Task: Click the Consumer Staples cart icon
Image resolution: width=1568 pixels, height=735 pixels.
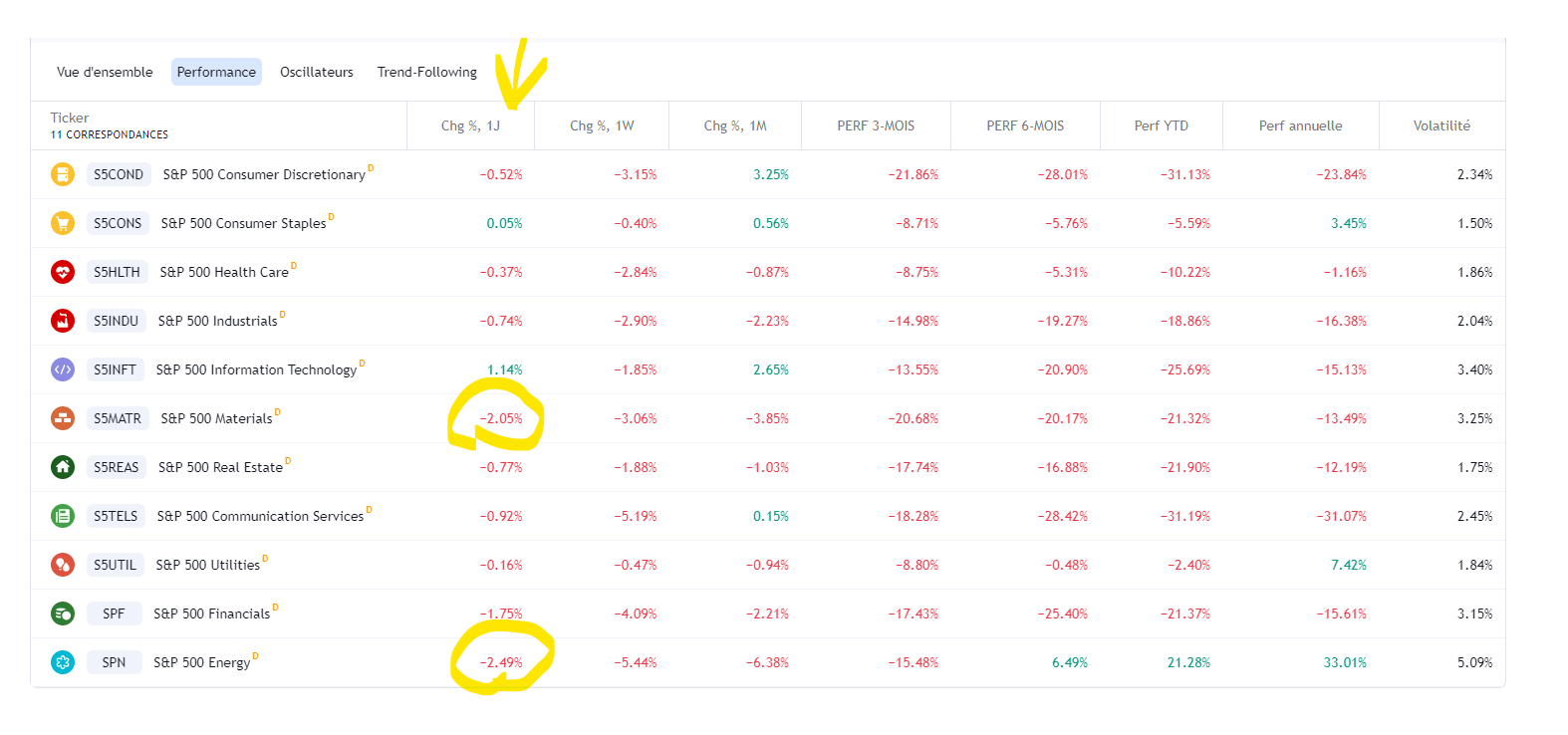Action: pyautogui.click(x=63, y=223)
